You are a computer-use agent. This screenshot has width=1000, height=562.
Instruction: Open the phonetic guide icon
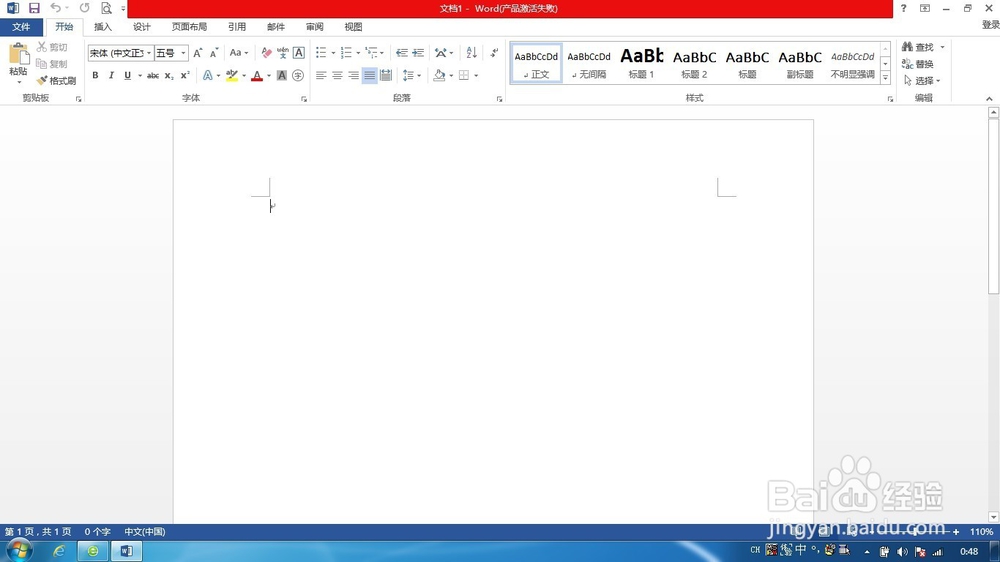tap(283, 53)
